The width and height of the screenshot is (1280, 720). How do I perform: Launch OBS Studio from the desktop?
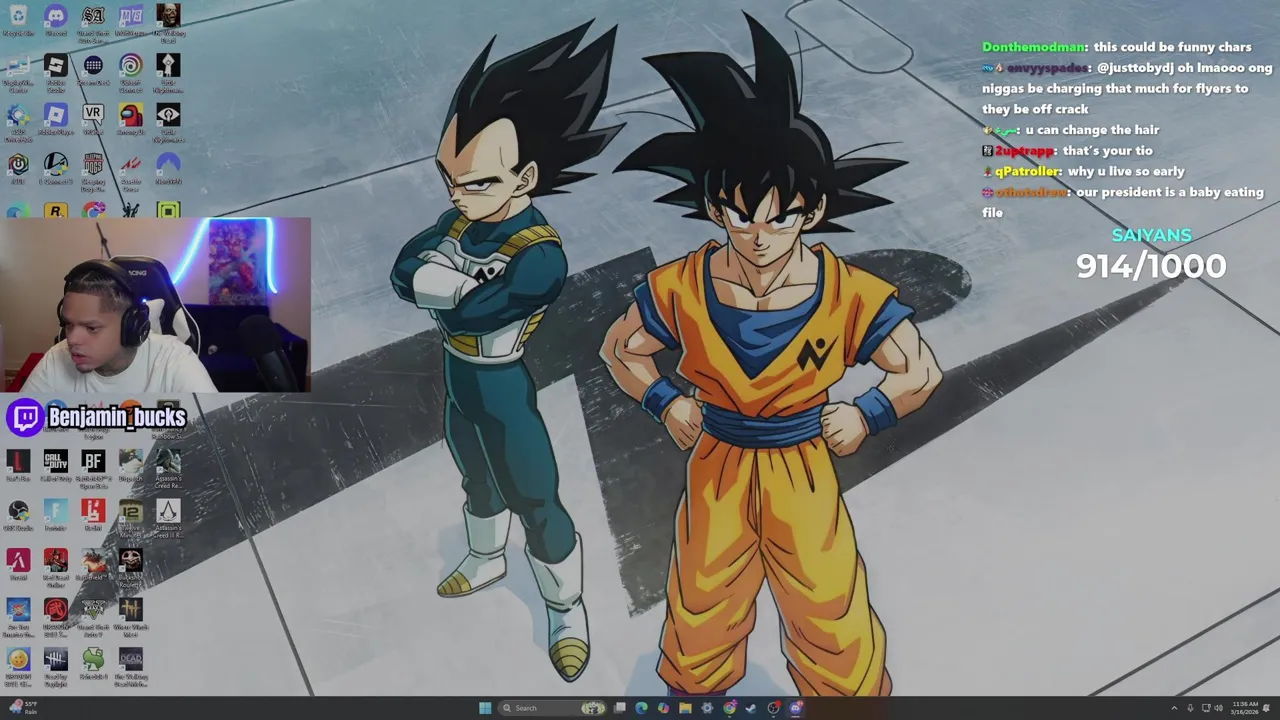pyautogui.click(x=18, y=515)
